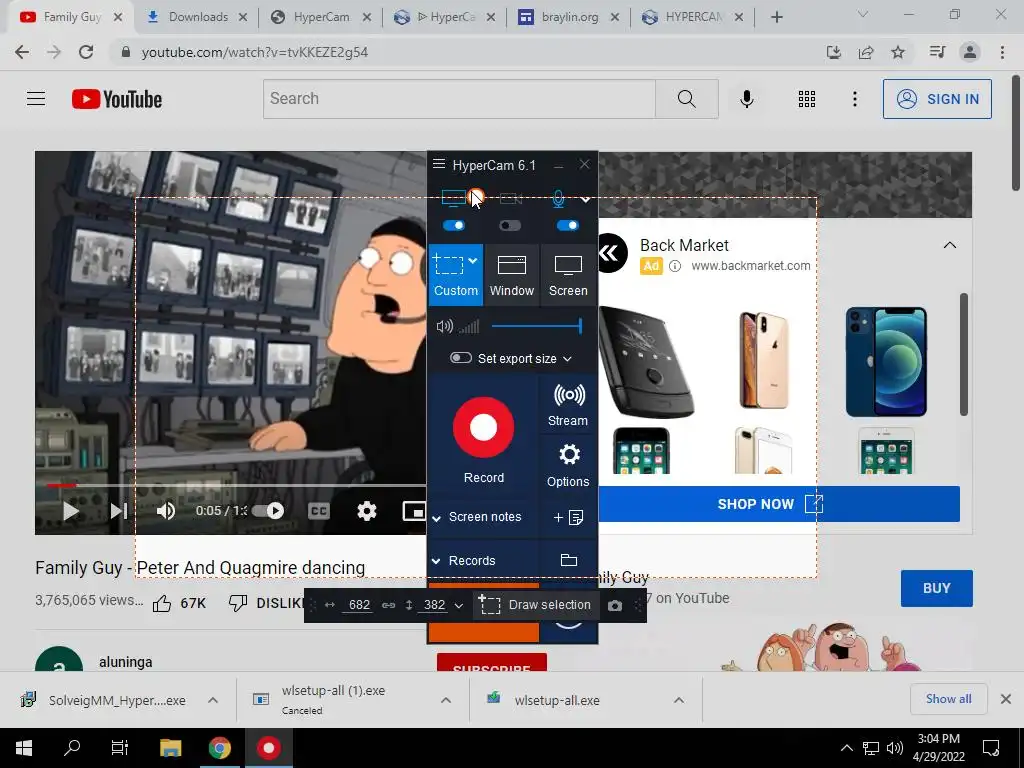Open the YouTube apps grid
The height and width of the screenshot is (768, 1024).
point(807,99)
